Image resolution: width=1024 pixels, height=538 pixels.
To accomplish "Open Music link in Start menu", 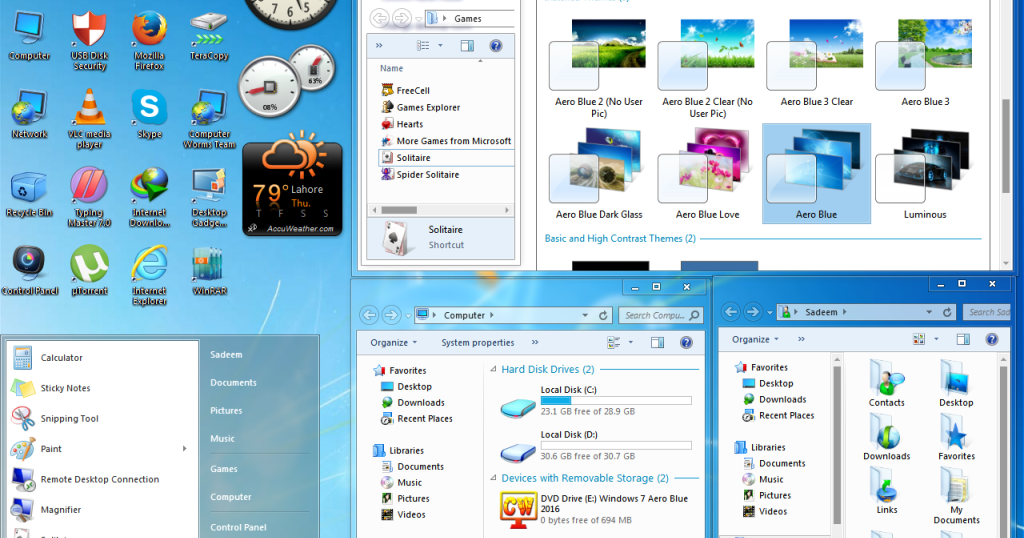I will [222, 439].
